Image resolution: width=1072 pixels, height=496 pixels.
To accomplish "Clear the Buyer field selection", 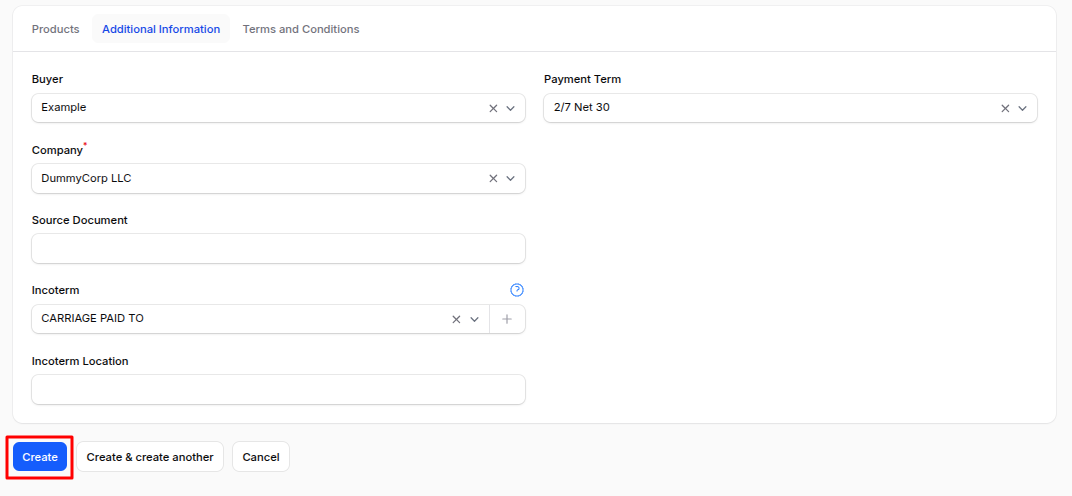I will click(493, 108).
